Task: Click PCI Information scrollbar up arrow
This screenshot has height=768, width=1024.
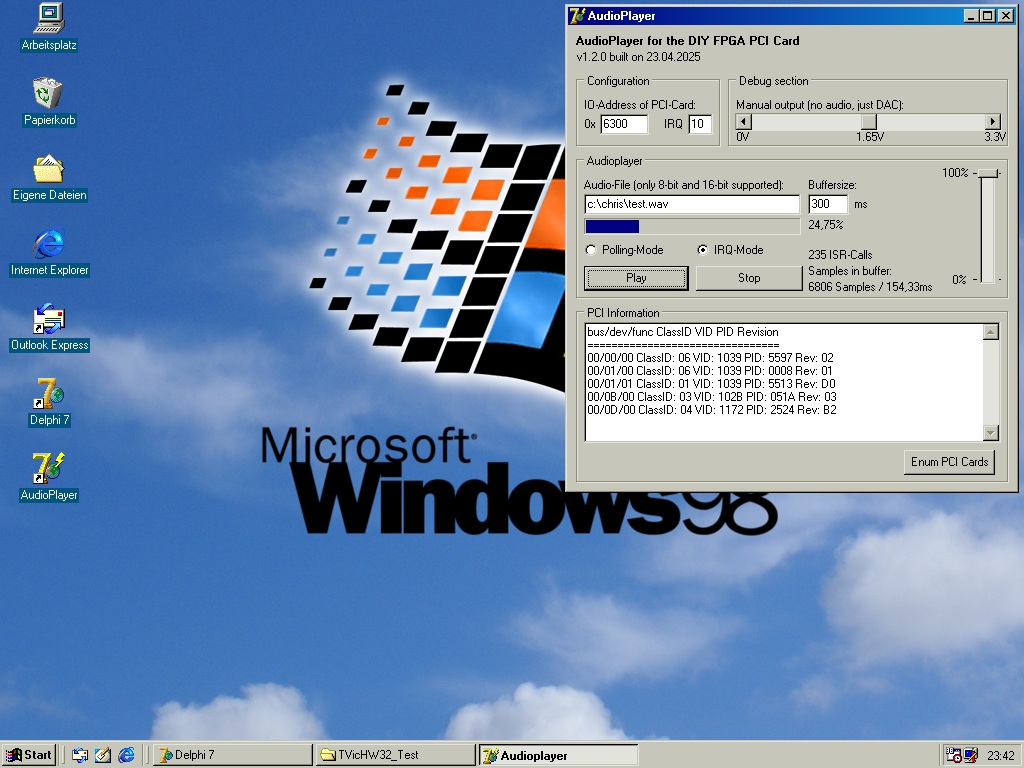Action: coord(991,332)
